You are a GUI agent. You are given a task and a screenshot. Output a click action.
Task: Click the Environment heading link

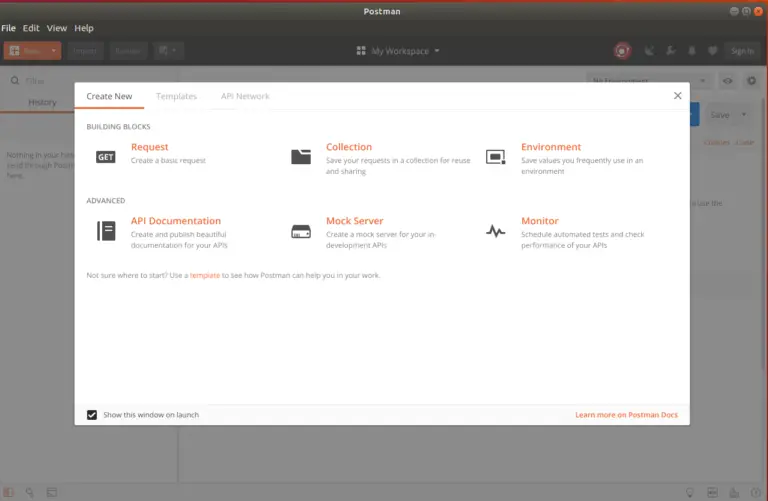[x=551, y=147]
